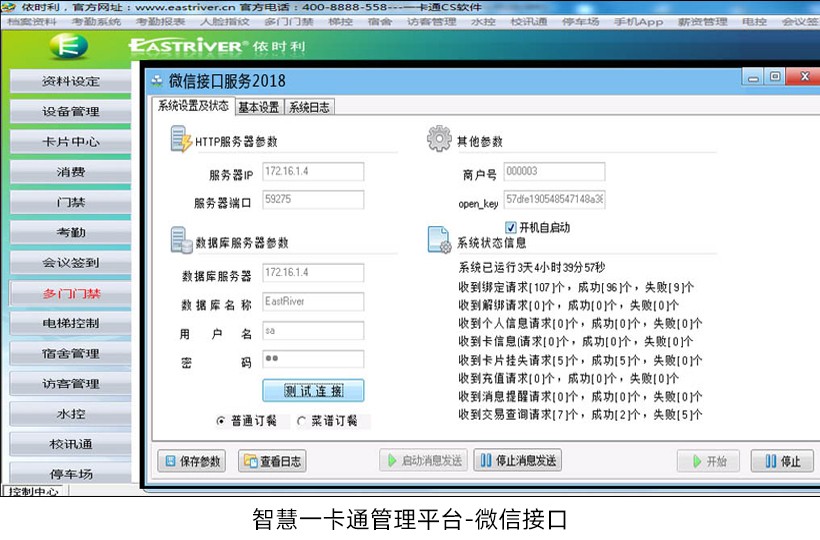Stop message sending via 停止消息发送
This screenshot has height=540, width=820.
pos(517,461)
